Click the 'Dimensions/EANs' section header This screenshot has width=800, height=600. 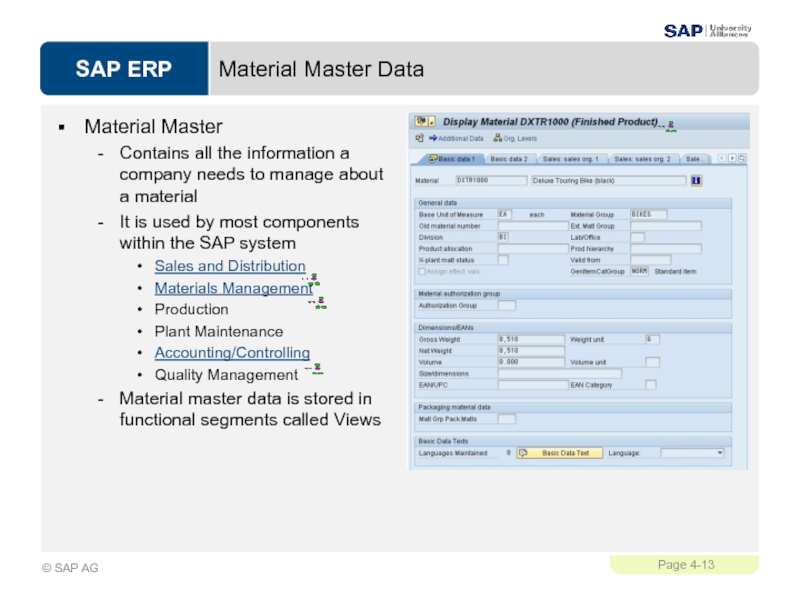click(x=446, y=328)
